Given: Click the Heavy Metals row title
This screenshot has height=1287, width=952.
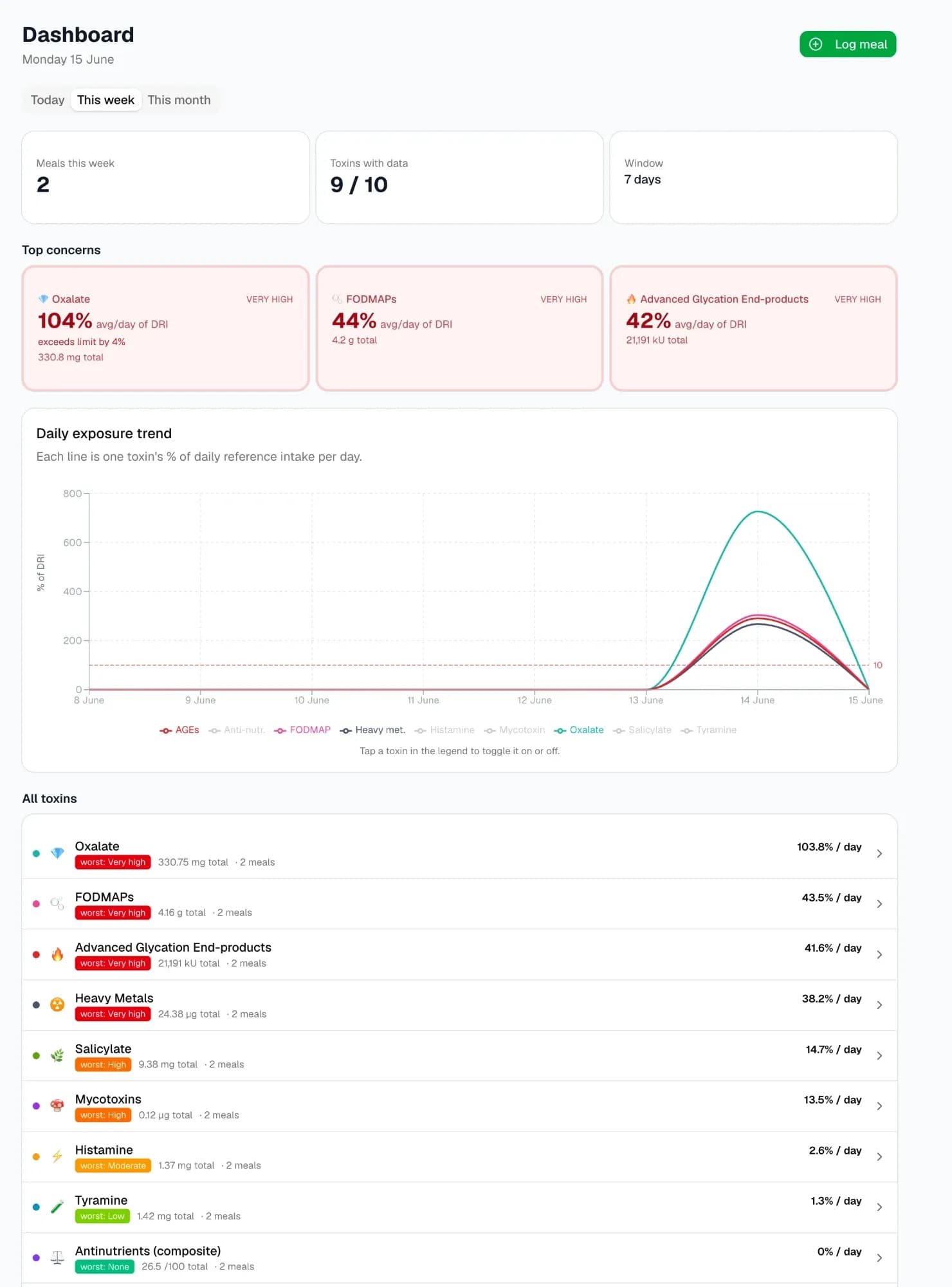Looking at the screenshot, I should pos(114,998).
